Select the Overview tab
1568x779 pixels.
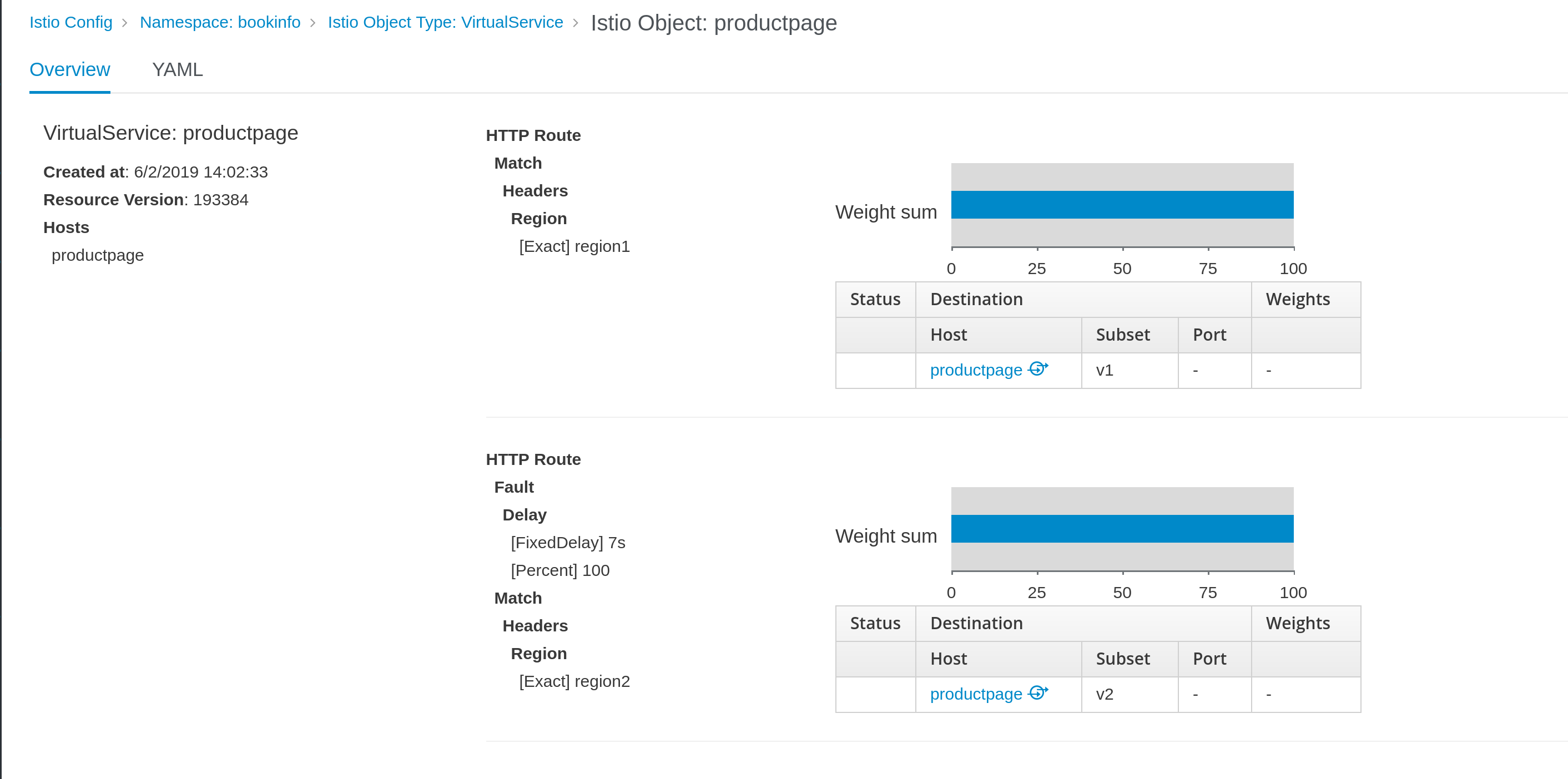pos(69,69)
